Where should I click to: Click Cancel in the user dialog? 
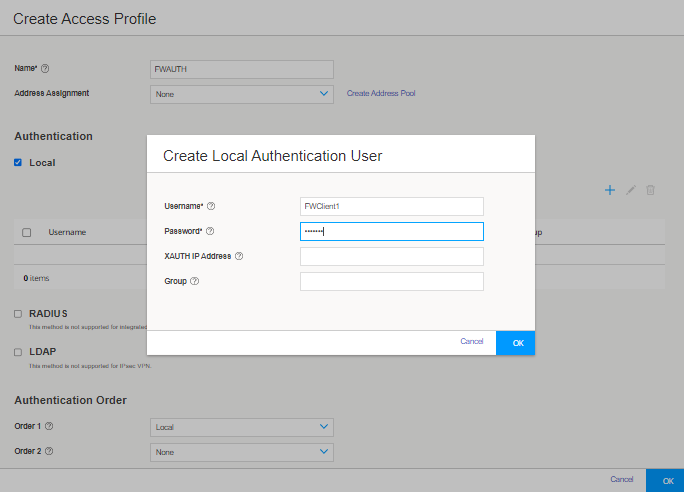tap(471, 342)
